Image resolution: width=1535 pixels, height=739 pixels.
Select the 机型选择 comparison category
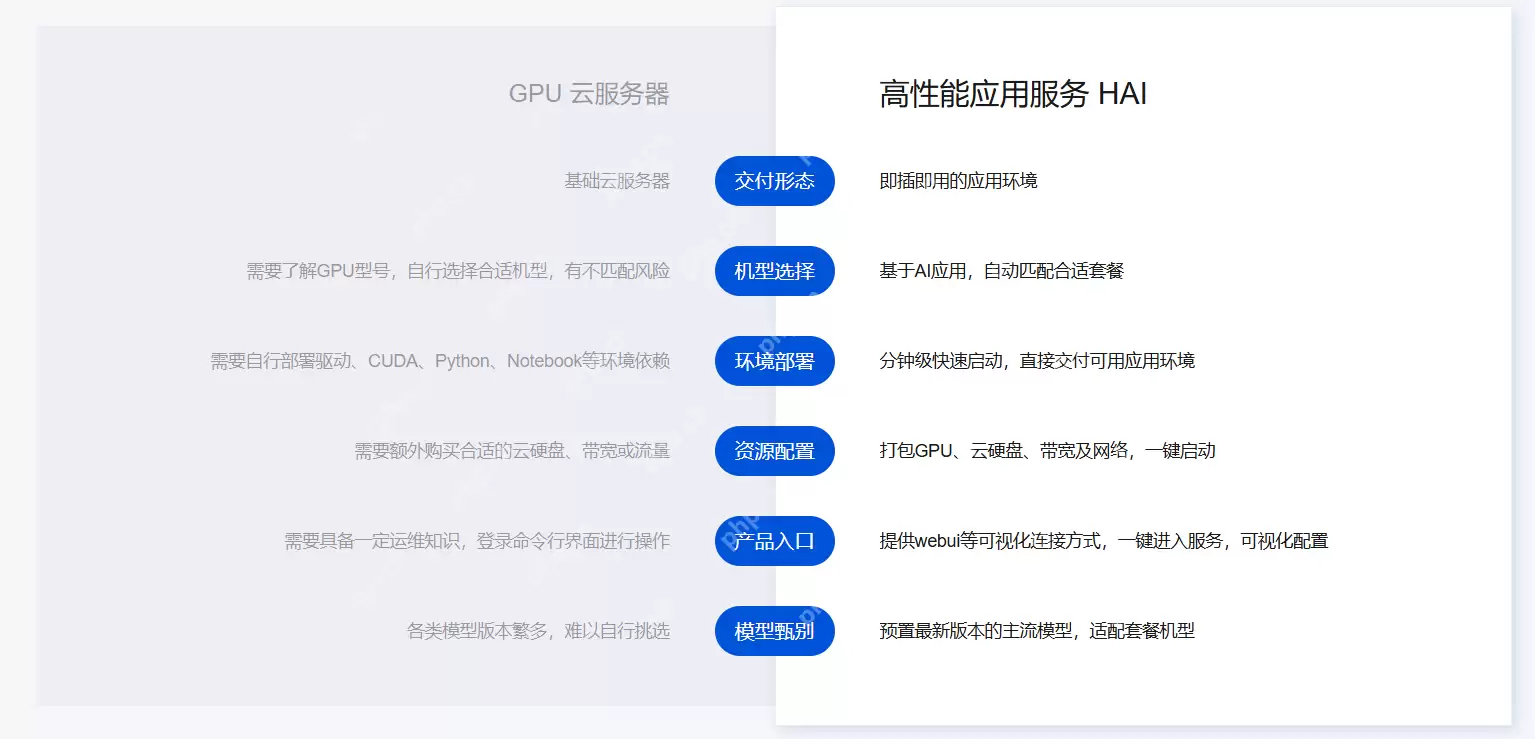click(775, 271)
